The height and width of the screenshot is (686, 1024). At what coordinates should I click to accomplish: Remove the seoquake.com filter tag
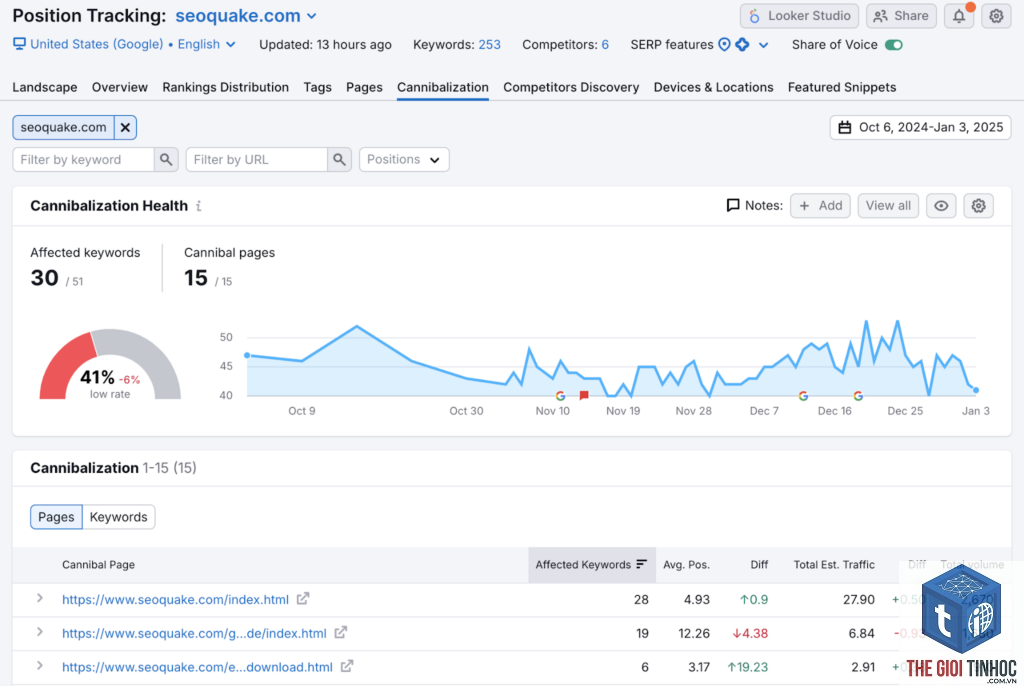tap(125, 127)
